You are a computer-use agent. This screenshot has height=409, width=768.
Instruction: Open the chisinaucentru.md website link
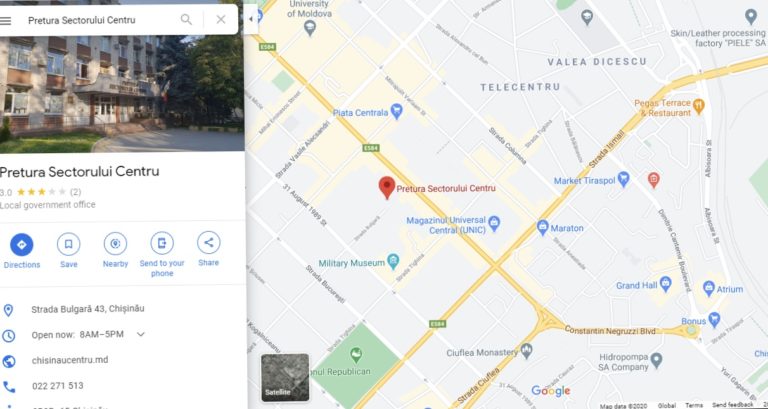click(70, 360)
